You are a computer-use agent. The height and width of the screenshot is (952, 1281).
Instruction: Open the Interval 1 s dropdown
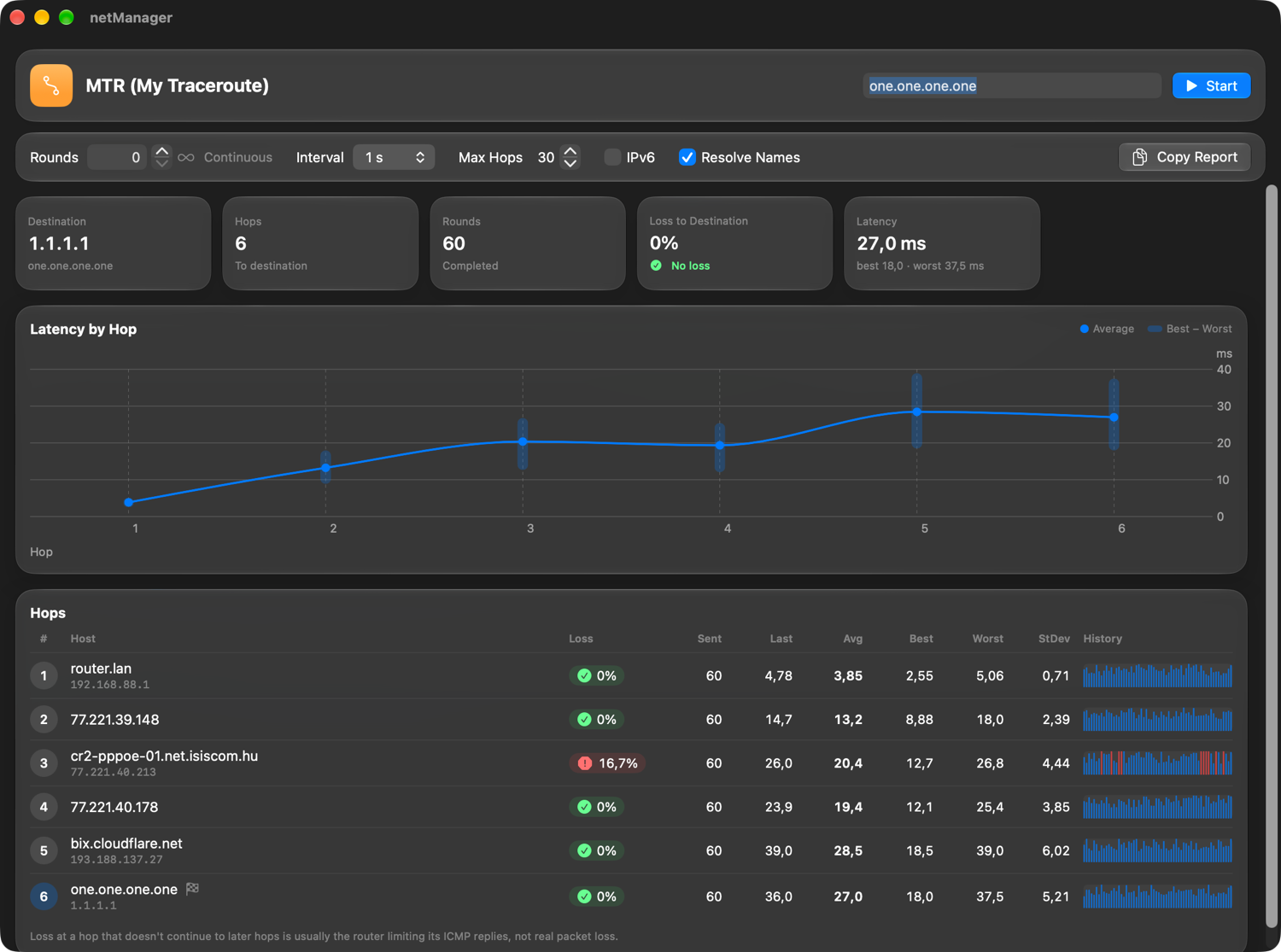[394, 157]
